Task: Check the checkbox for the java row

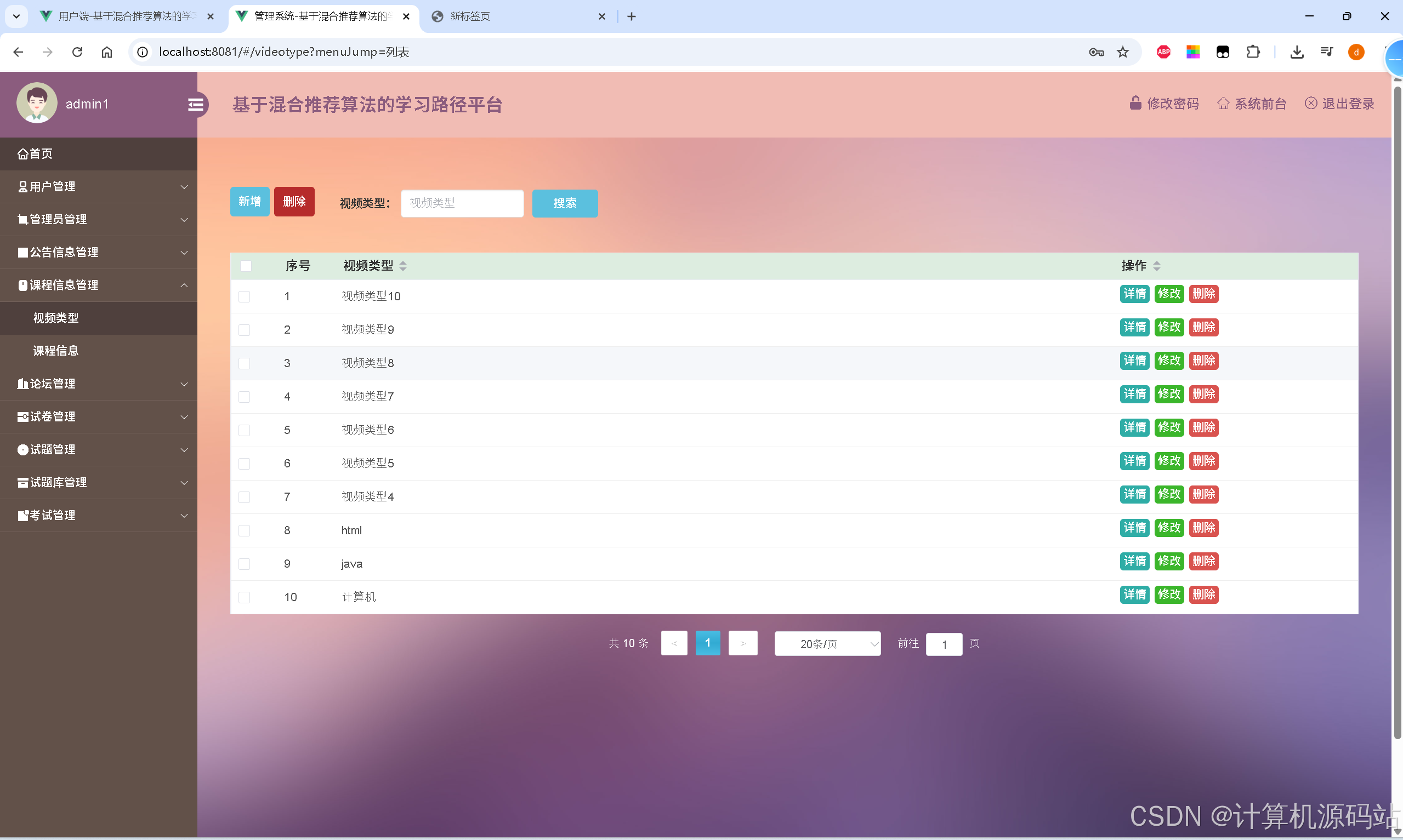Action: tap(245, 564)
